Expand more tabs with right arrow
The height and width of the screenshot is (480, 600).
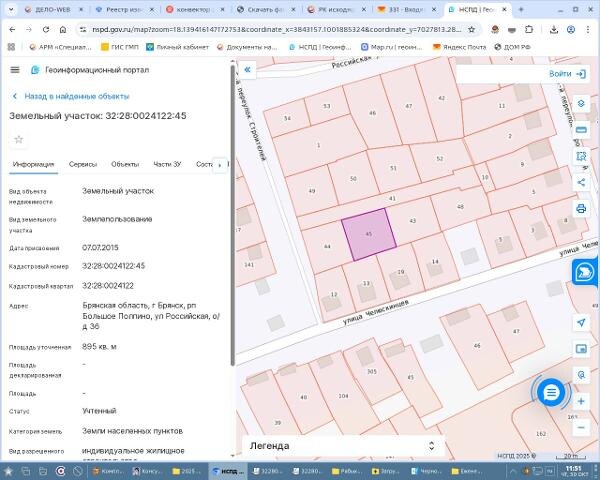click(x=220, y=165)
